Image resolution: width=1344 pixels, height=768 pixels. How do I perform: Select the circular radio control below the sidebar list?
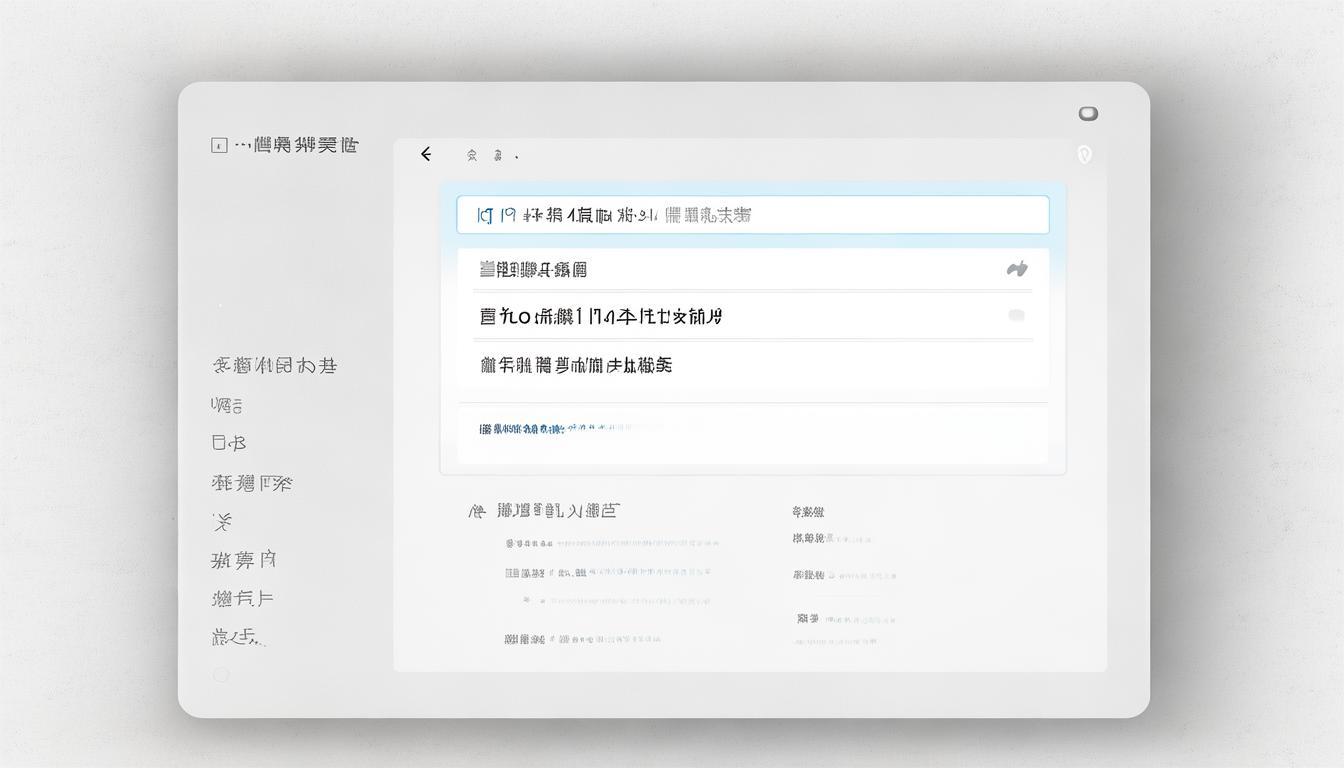(x=220, y=673)
